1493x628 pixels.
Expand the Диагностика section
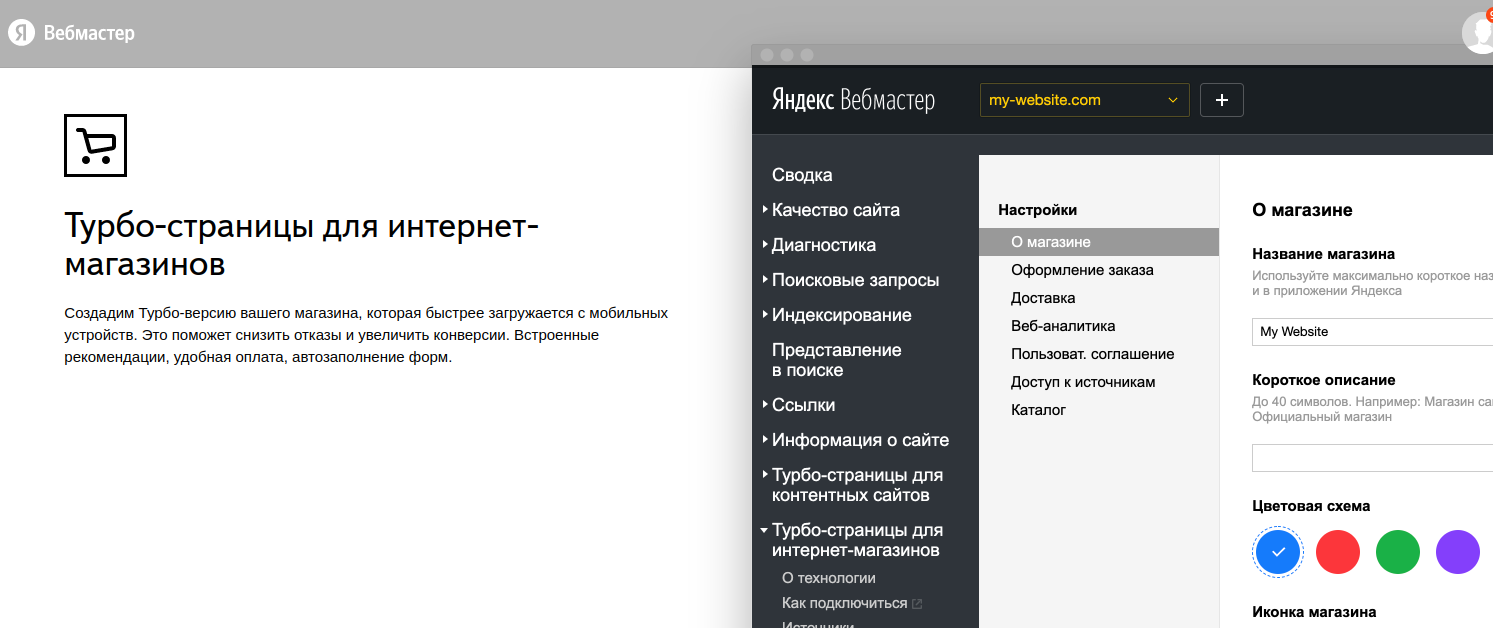[x=818, y=245]
